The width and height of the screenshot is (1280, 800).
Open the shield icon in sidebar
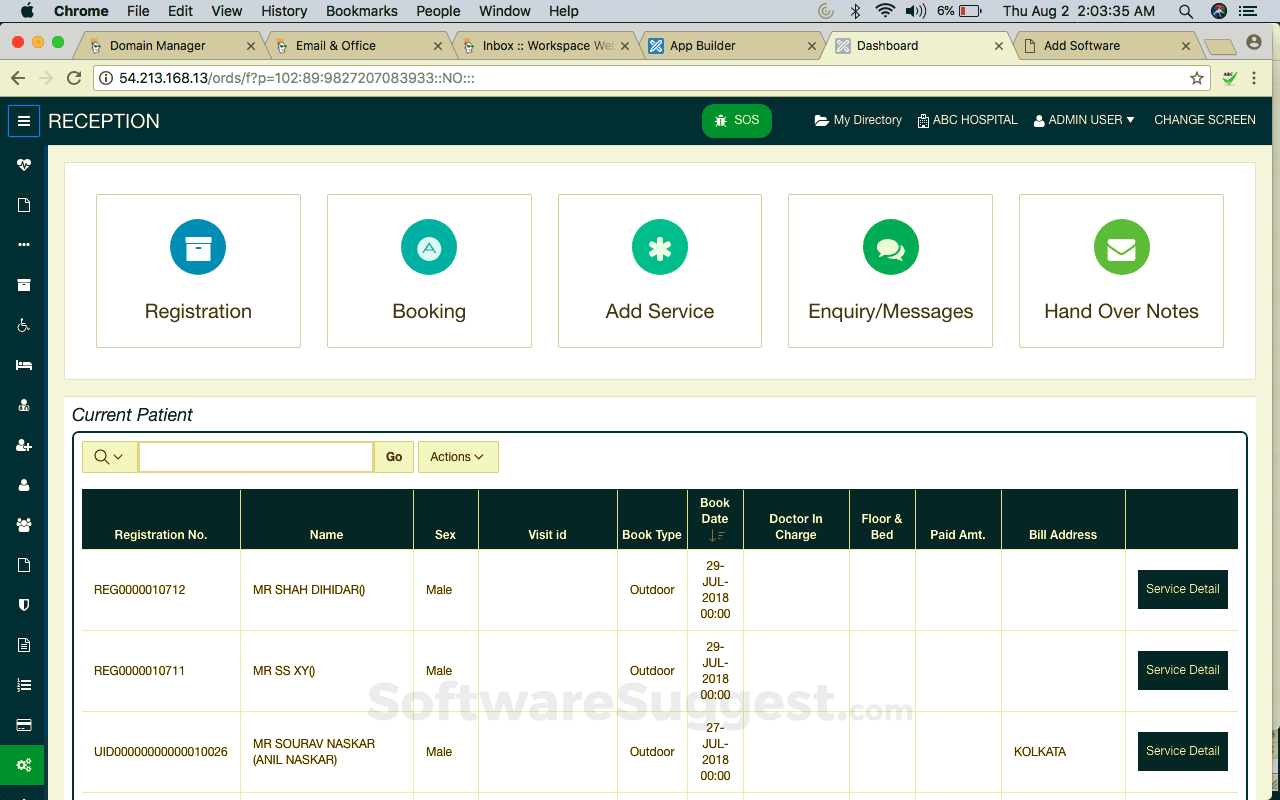coord(24,605)
